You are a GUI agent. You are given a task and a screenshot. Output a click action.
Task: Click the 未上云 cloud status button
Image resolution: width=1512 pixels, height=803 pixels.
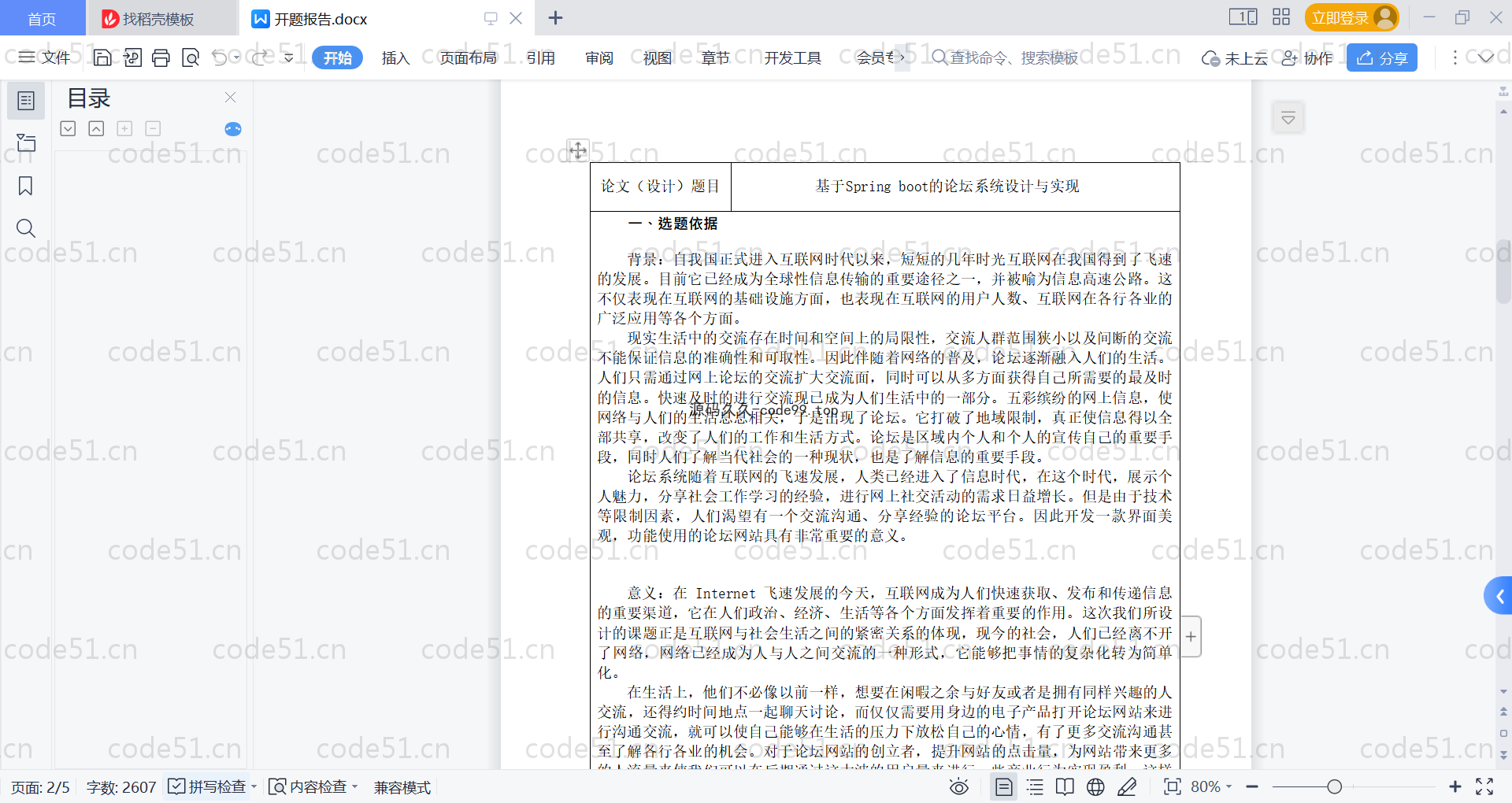(x=1234, y=58)
